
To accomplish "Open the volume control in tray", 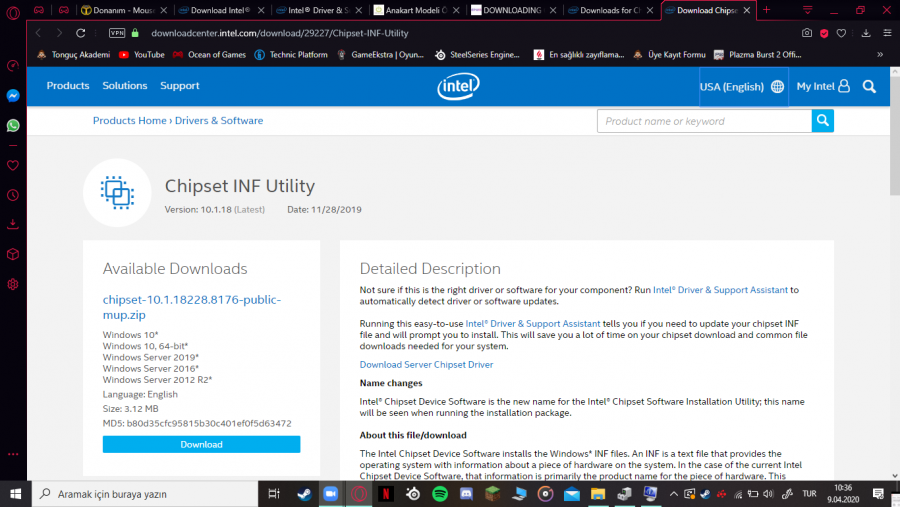I will (768, 494).
